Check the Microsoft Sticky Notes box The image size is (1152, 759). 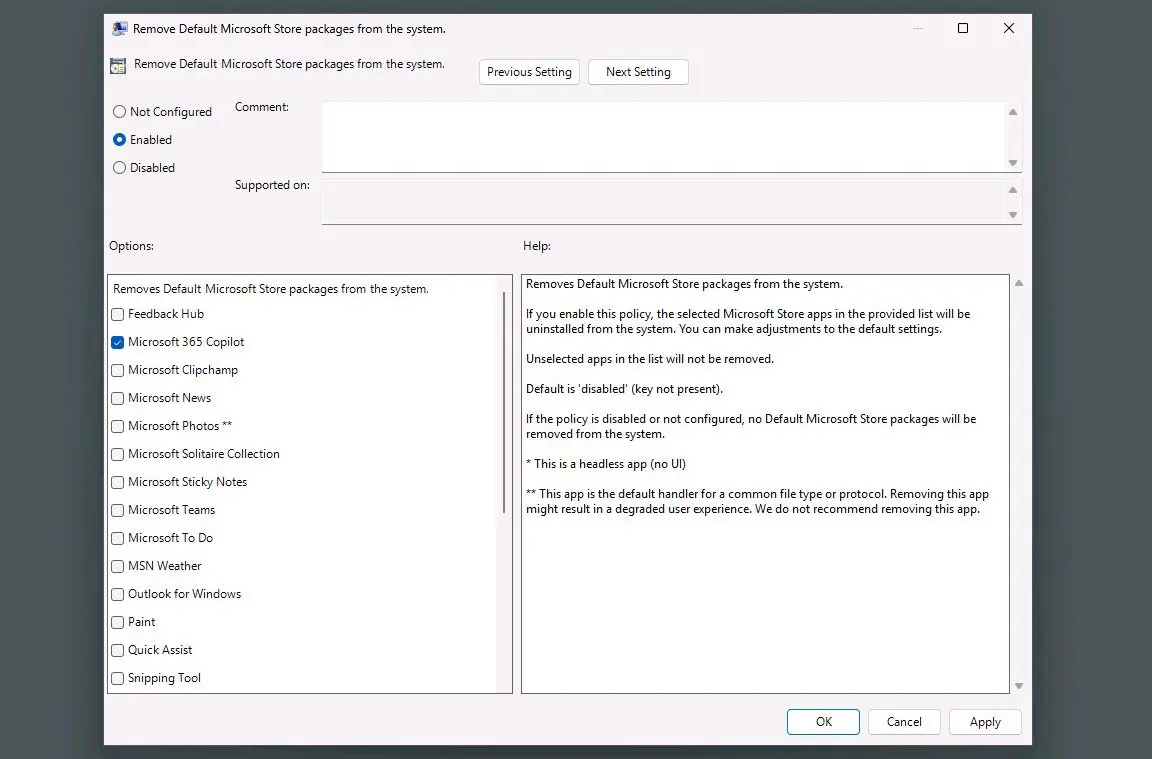coord(118,483)
